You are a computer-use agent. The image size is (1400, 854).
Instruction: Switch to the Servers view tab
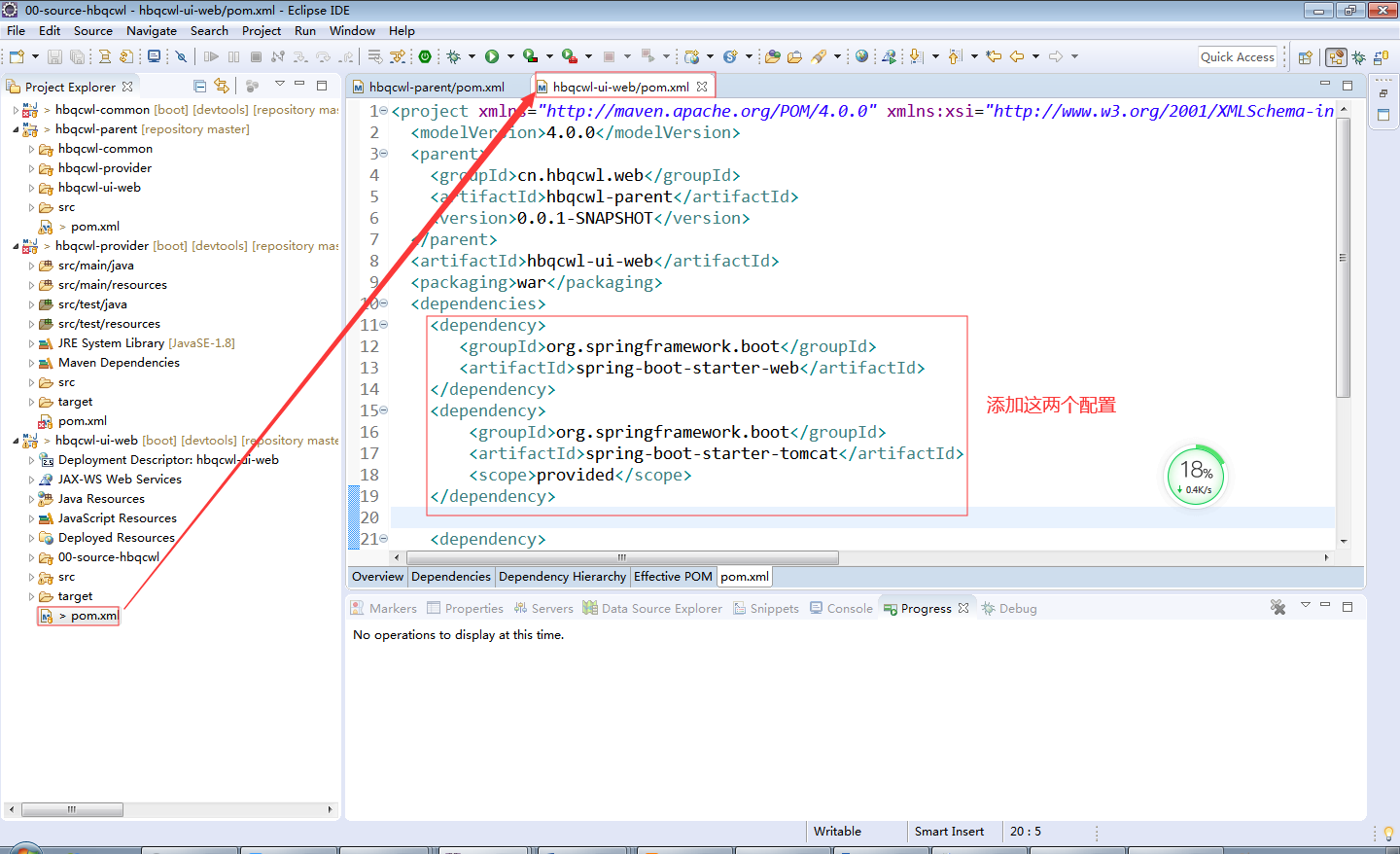pyautogui.click(x=543, y=608)
